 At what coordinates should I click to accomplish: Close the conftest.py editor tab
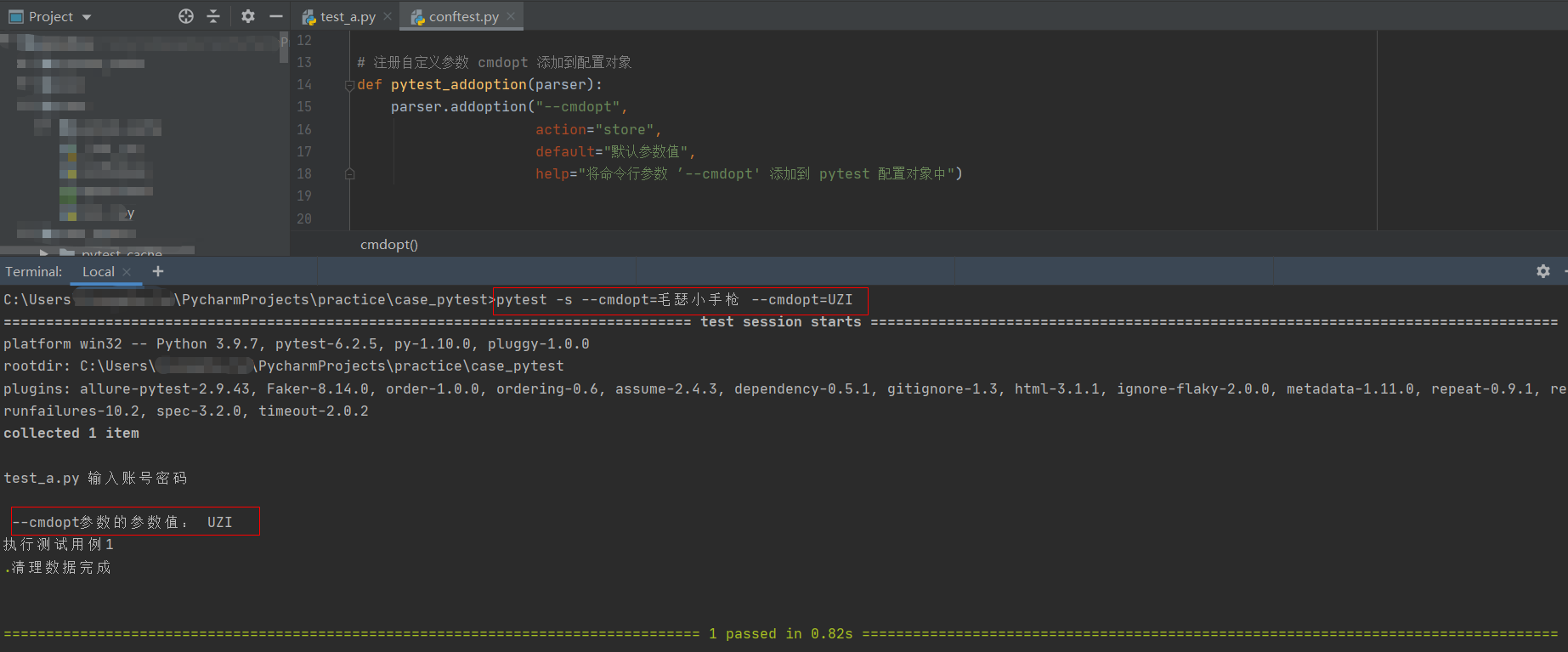[x=511, y=16]
